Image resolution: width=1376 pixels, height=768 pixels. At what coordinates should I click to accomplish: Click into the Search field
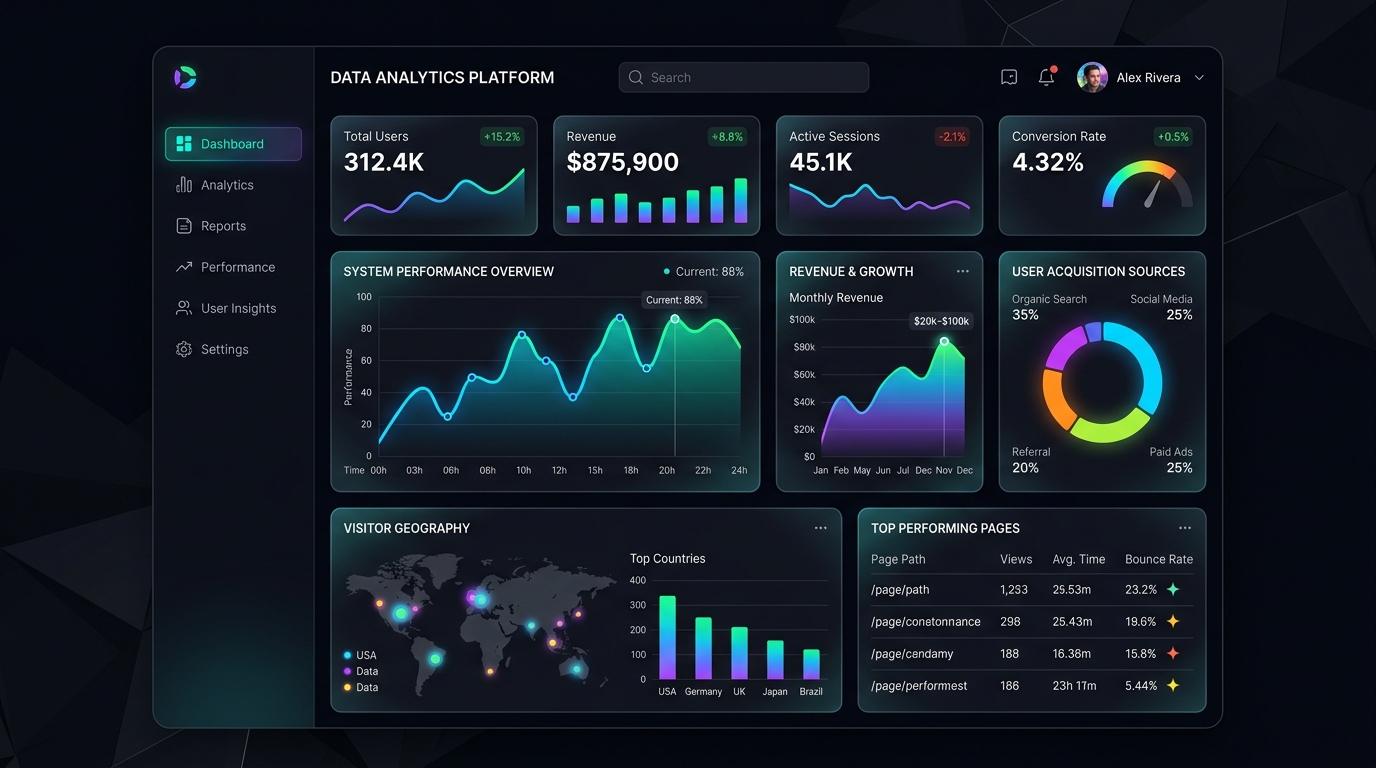click(744, 77)
